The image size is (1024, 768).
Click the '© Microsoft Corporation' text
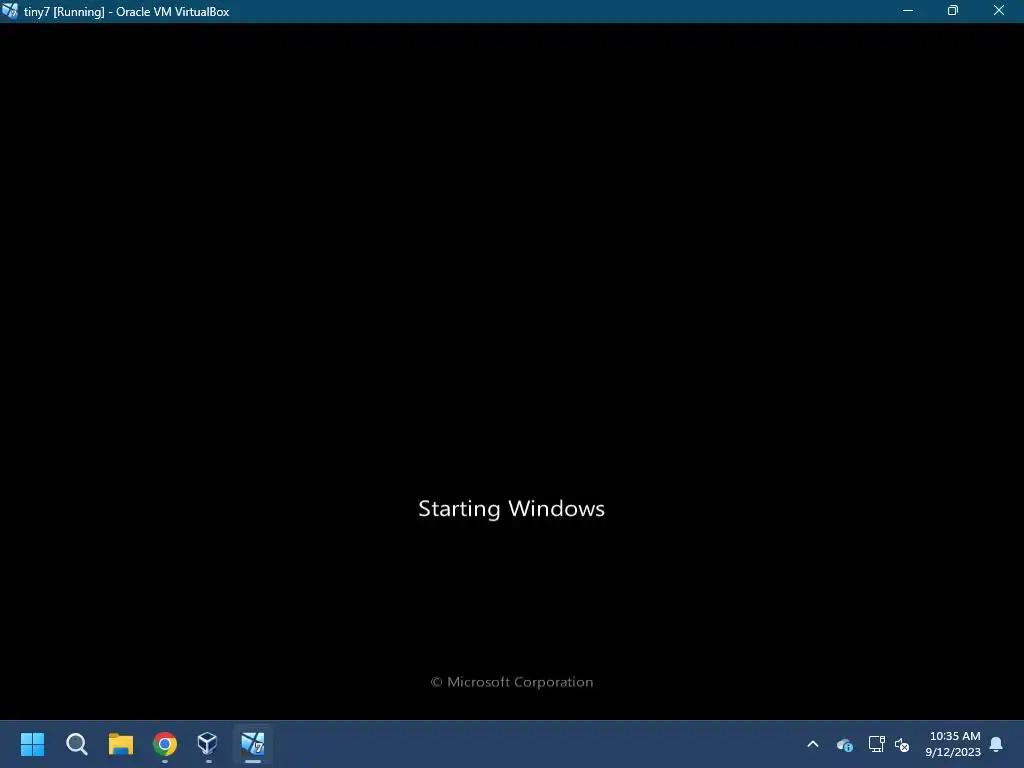(x=512, y=682)
